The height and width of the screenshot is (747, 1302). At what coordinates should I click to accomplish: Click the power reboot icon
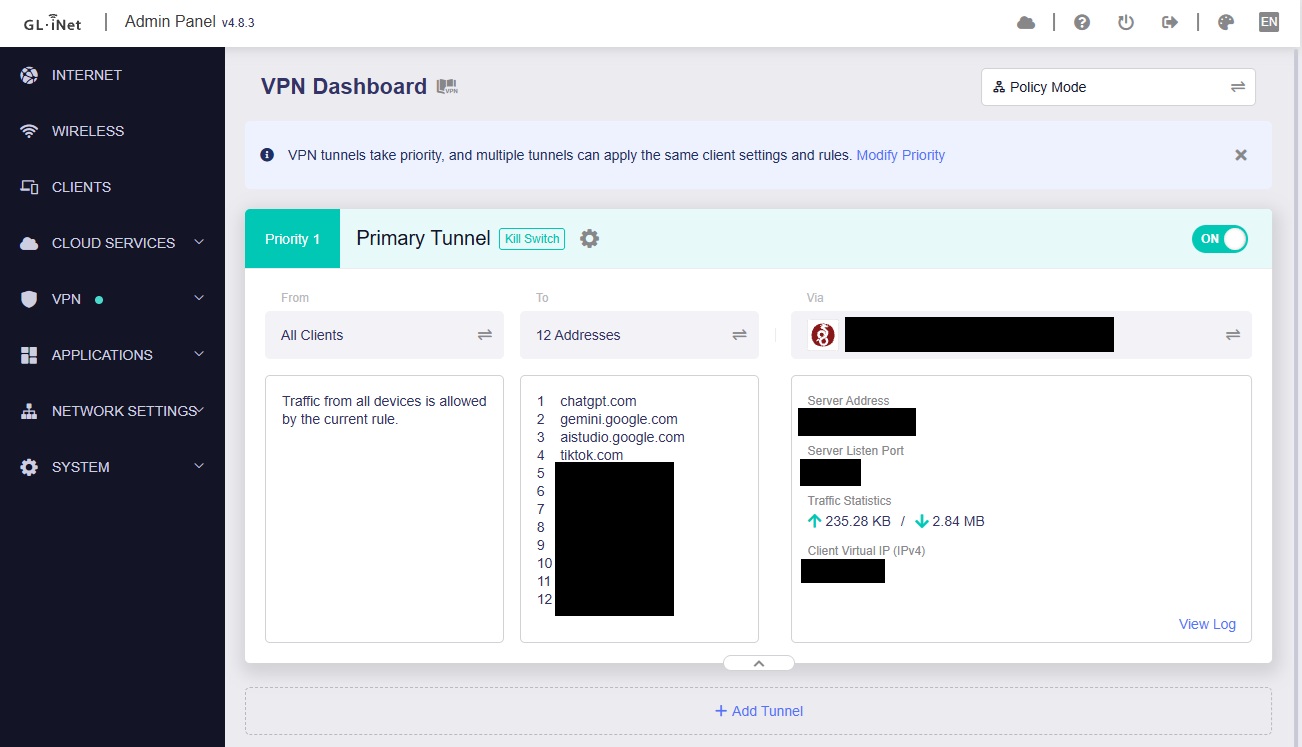[x=1126, y=23]
